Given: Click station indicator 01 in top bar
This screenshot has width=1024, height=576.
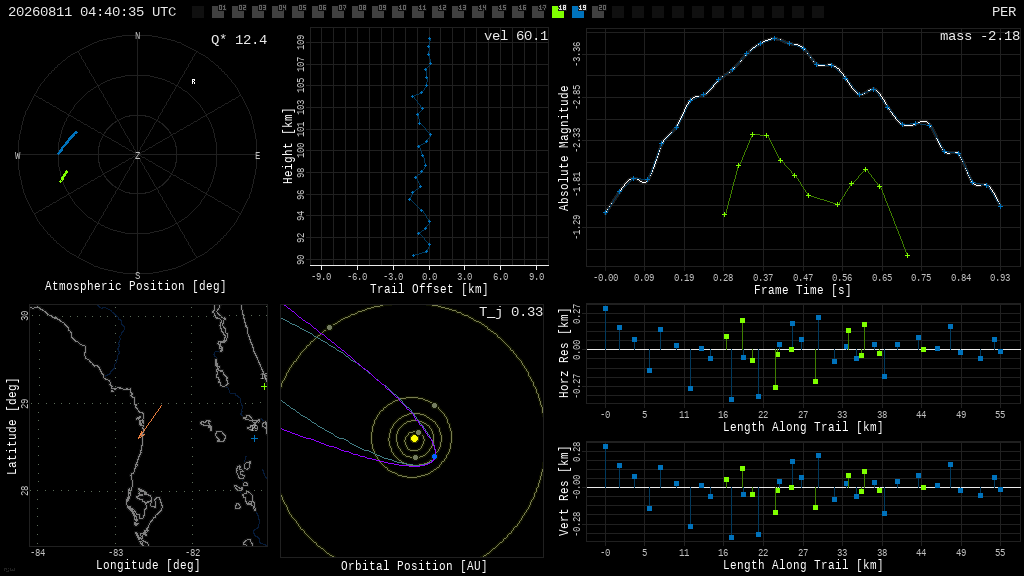Looking at the screenshot, I should (218, 12).
